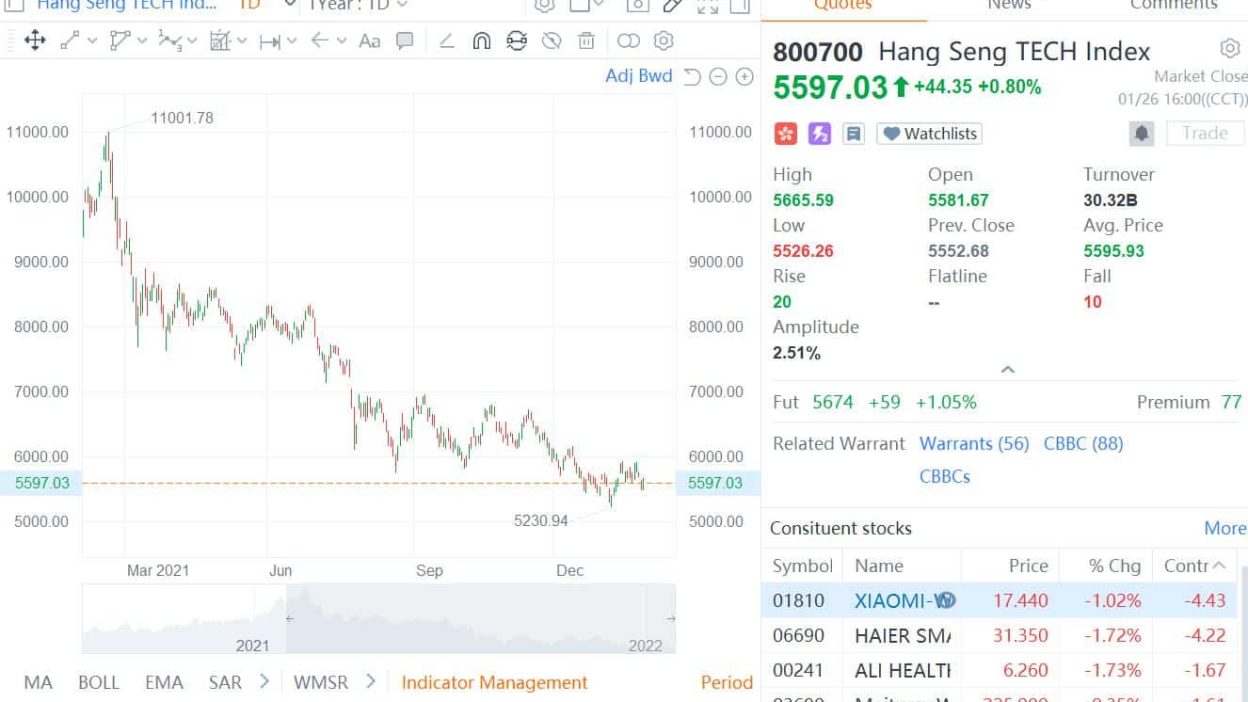Screen dimensions: 1248x702
Task: Switch to the News tab
Action: [x=1009, y=5]
